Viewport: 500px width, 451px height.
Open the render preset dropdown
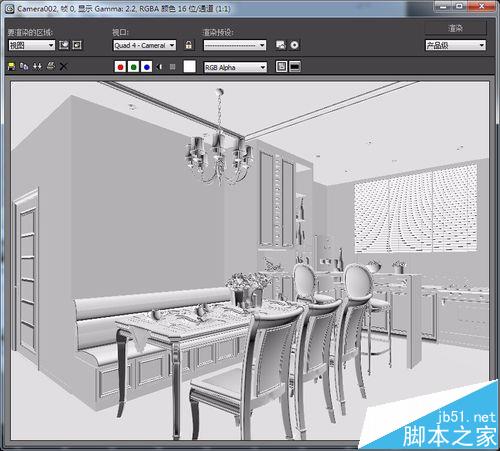point(235,45)
